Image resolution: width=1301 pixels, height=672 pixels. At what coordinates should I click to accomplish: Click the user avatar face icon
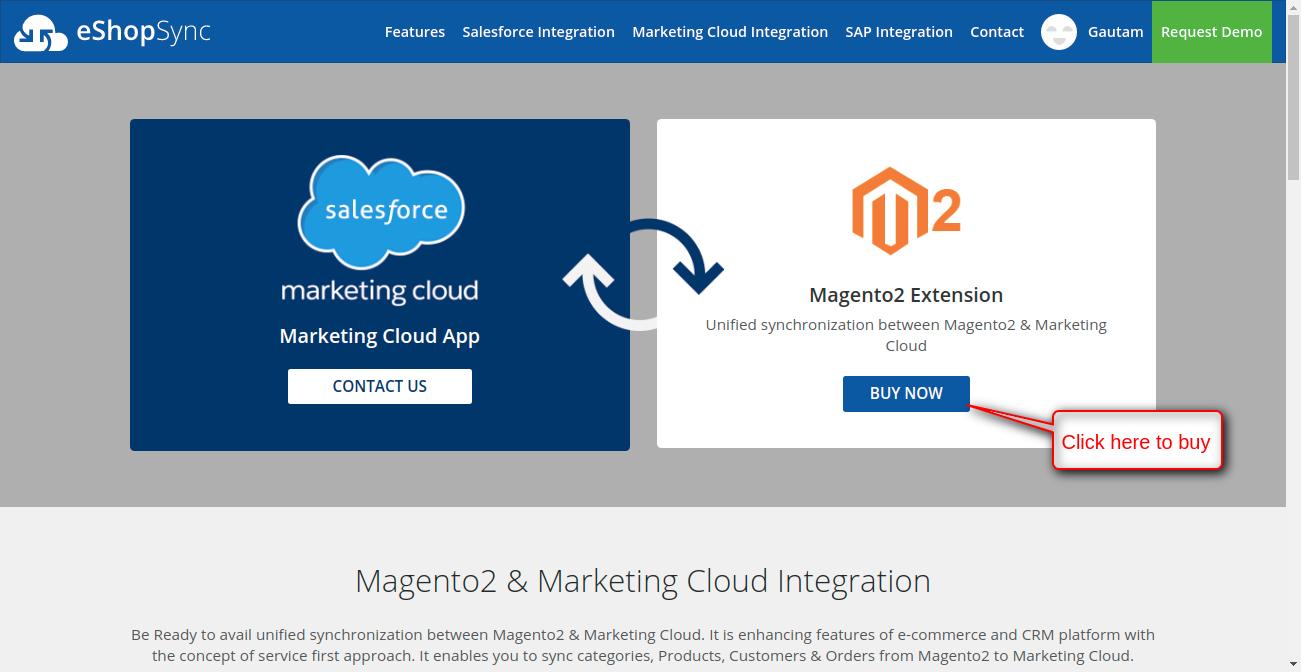point(1058,32)
